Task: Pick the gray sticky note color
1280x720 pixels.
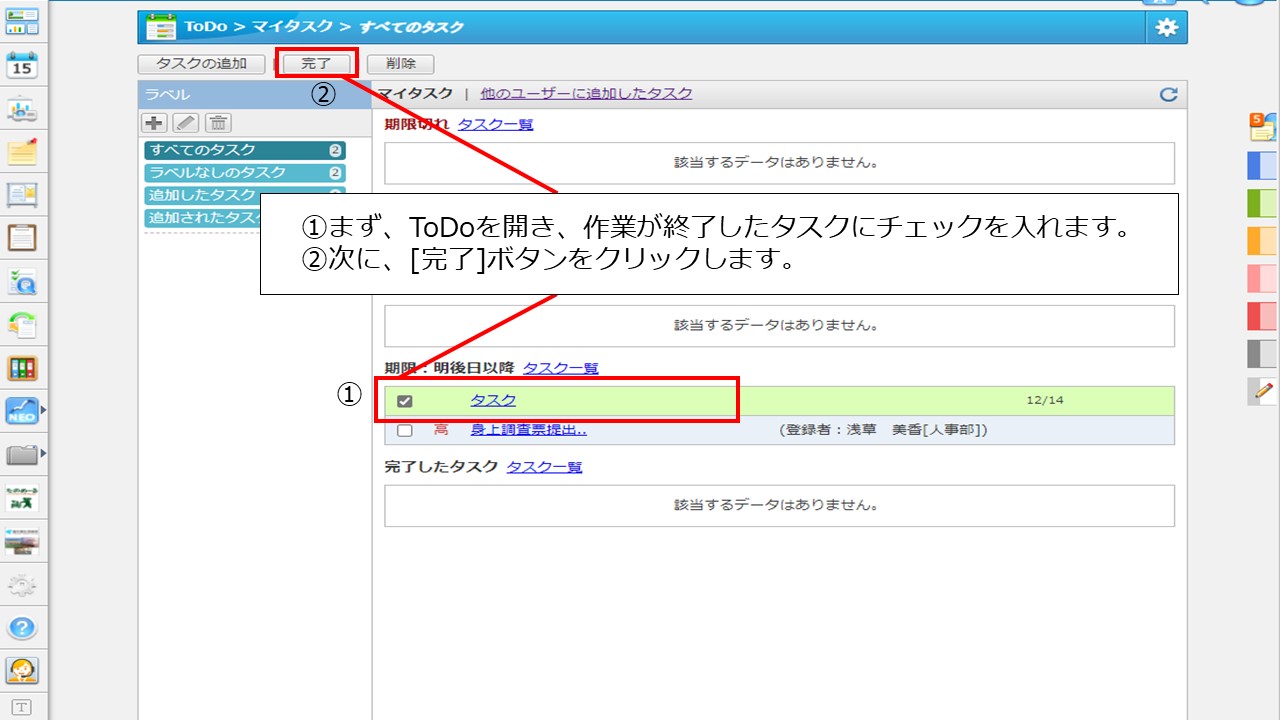Action: [x=1263, y=354]
